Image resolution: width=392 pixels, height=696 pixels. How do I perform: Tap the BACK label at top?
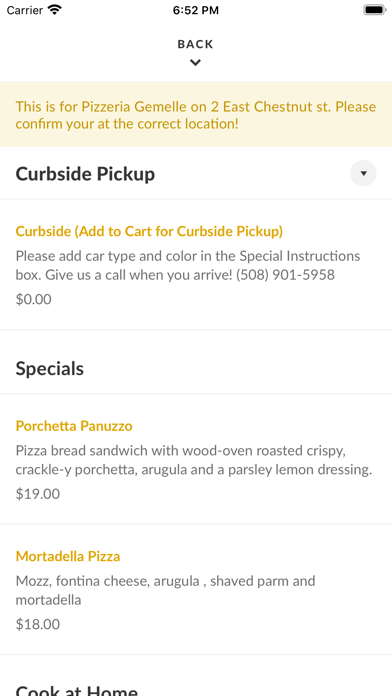coord(195,44)
